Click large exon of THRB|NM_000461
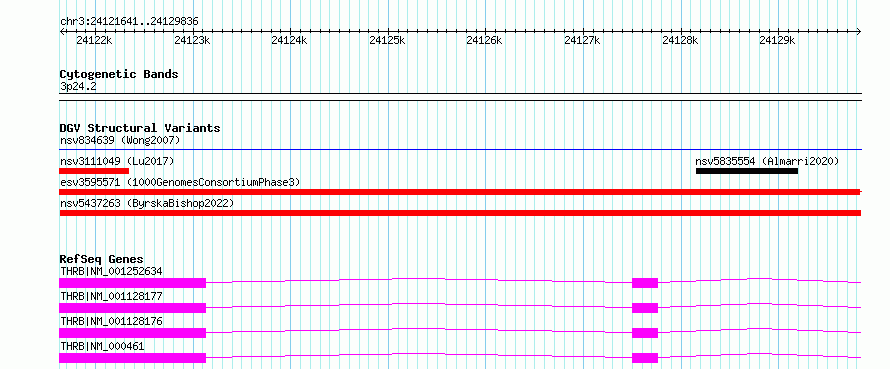The image size is (890, 369). pos(132,358)
